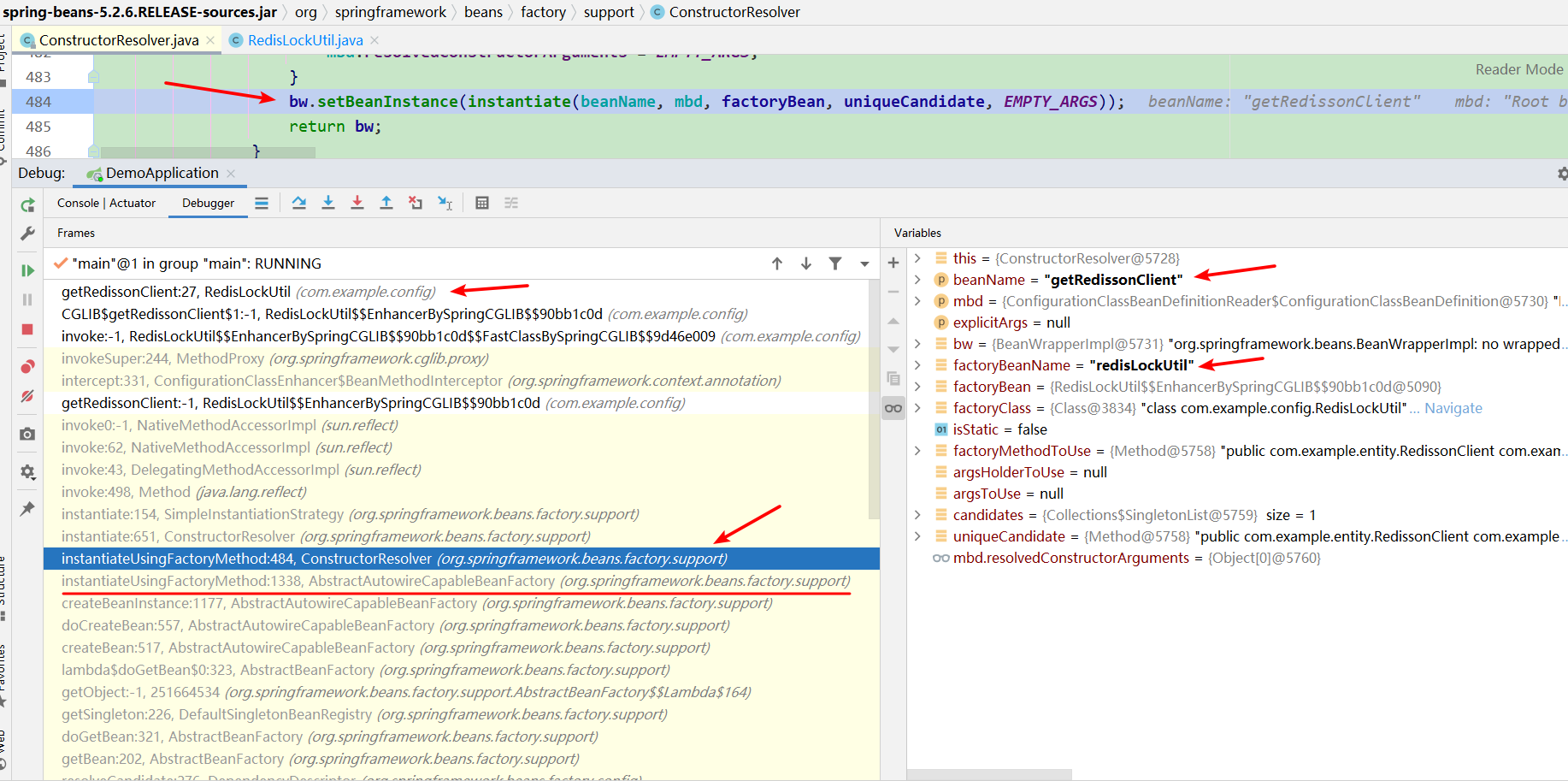Image resolution: width=1568 pixels, height=781 pixels.
Task: Click the camera thread dump icon
Action: click(27, 435)
